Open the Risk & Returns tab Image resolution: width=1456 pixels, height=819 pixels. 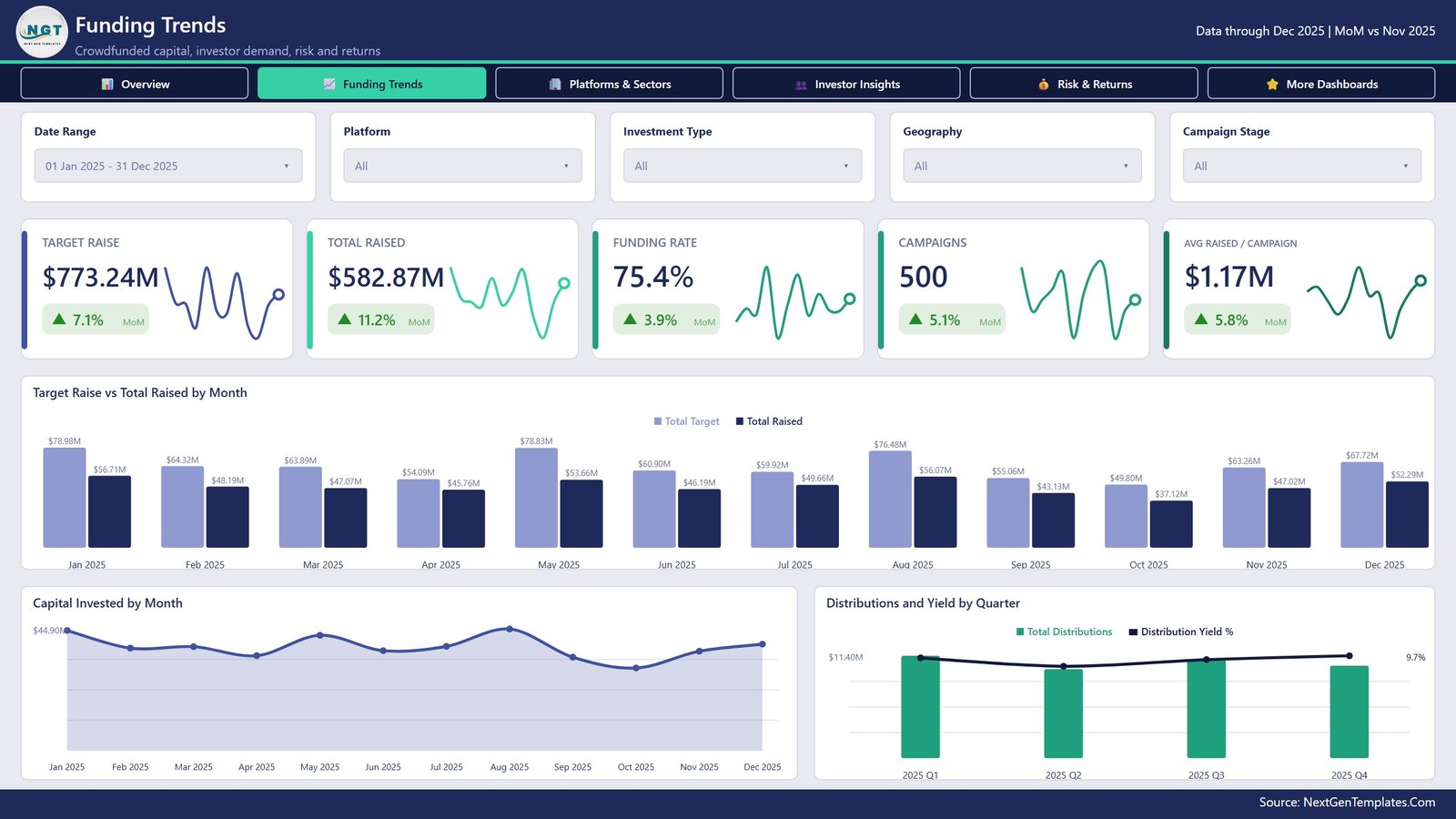[1084, 83]
